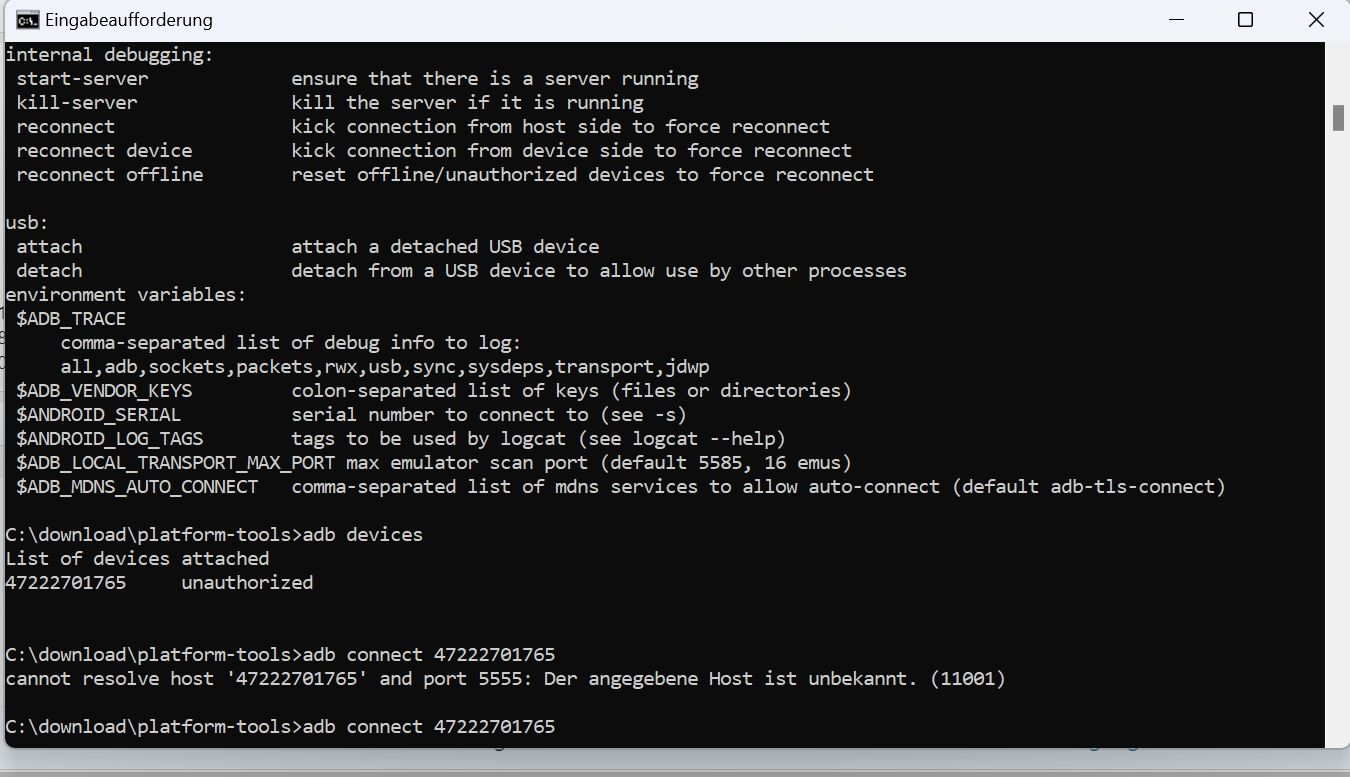
Task: Click the serial number under "List of devices attached"
Action: click(66, 582)
